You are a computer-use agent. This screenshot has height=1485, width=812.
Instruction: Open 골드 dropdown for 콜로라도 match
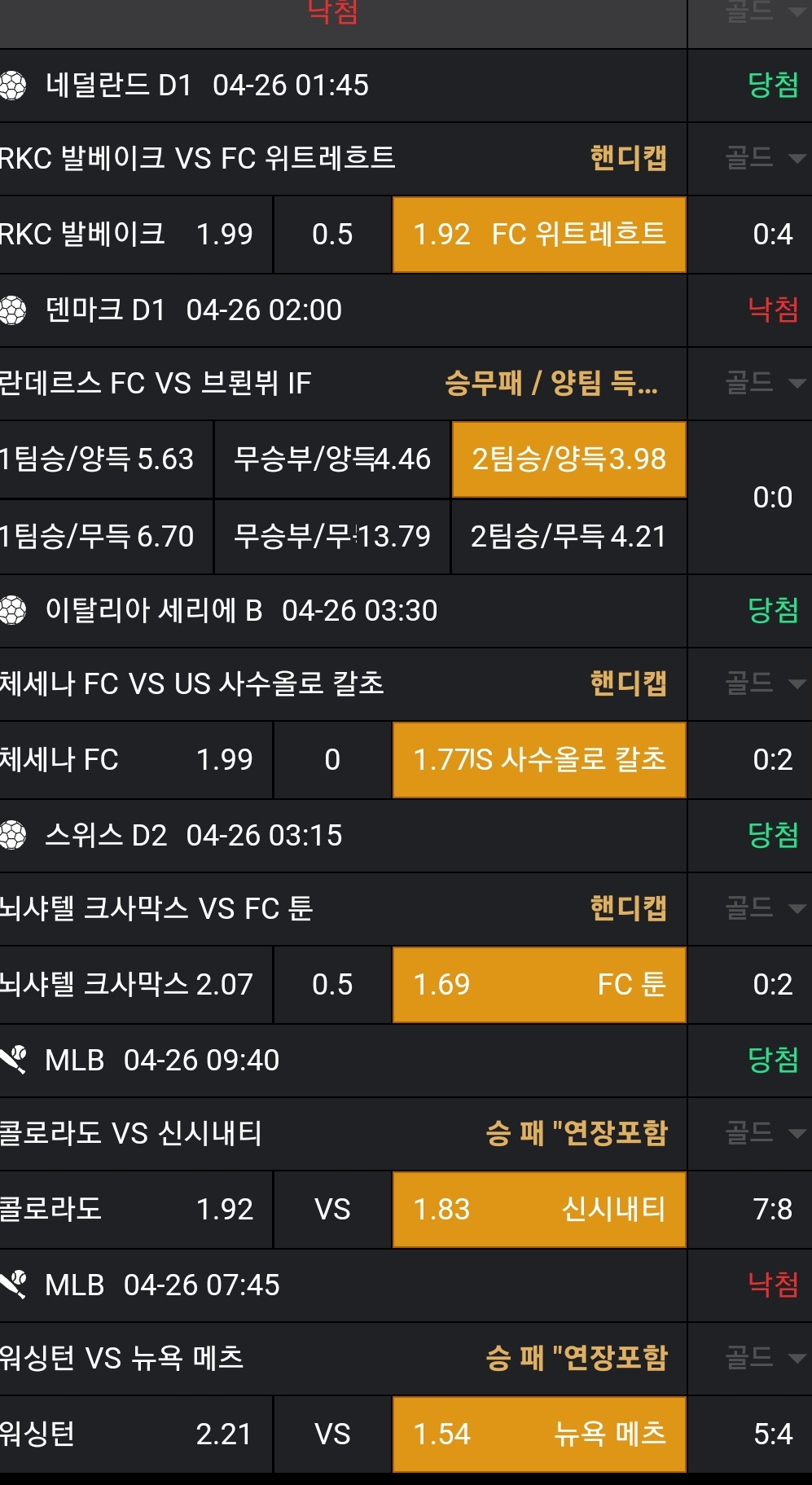pyautogui.click(x=764, y=1133)
